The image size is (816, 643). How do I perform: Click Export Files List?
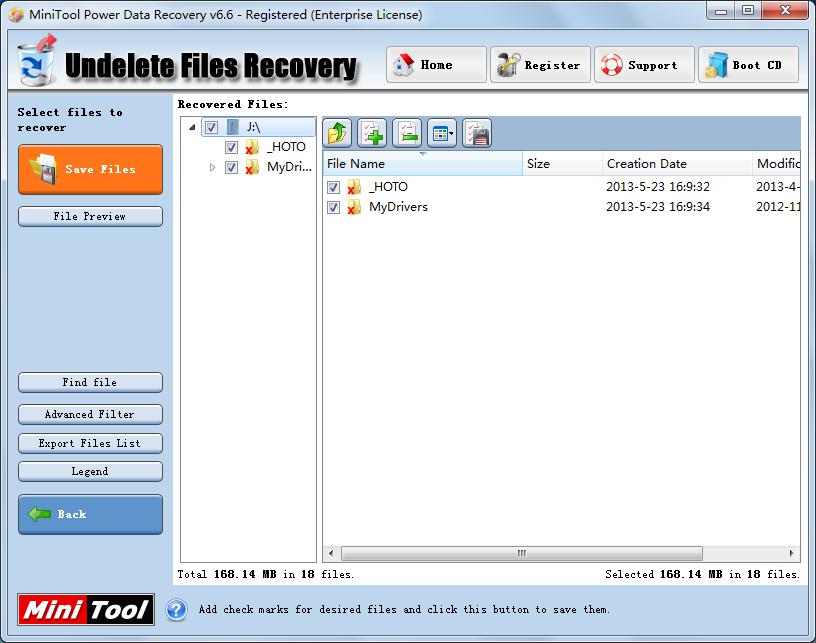click(x=91, y=443)
